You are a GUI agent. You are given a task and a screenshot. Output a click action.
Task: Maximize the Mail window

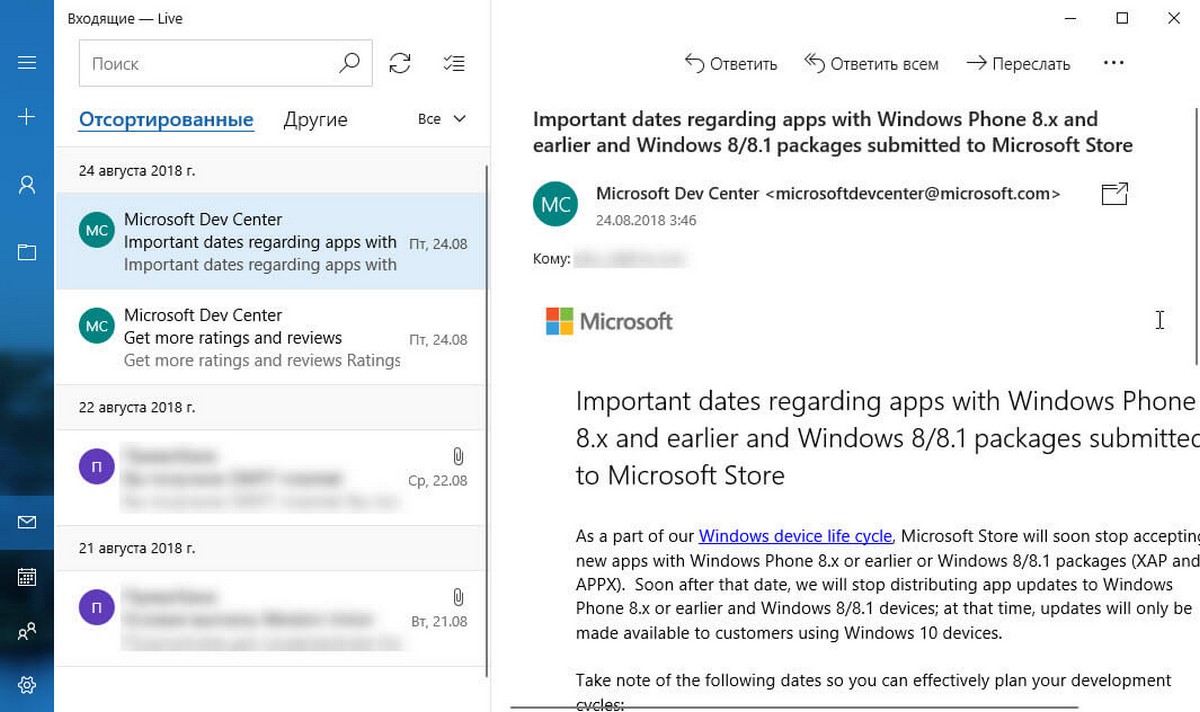[1122, 18]
